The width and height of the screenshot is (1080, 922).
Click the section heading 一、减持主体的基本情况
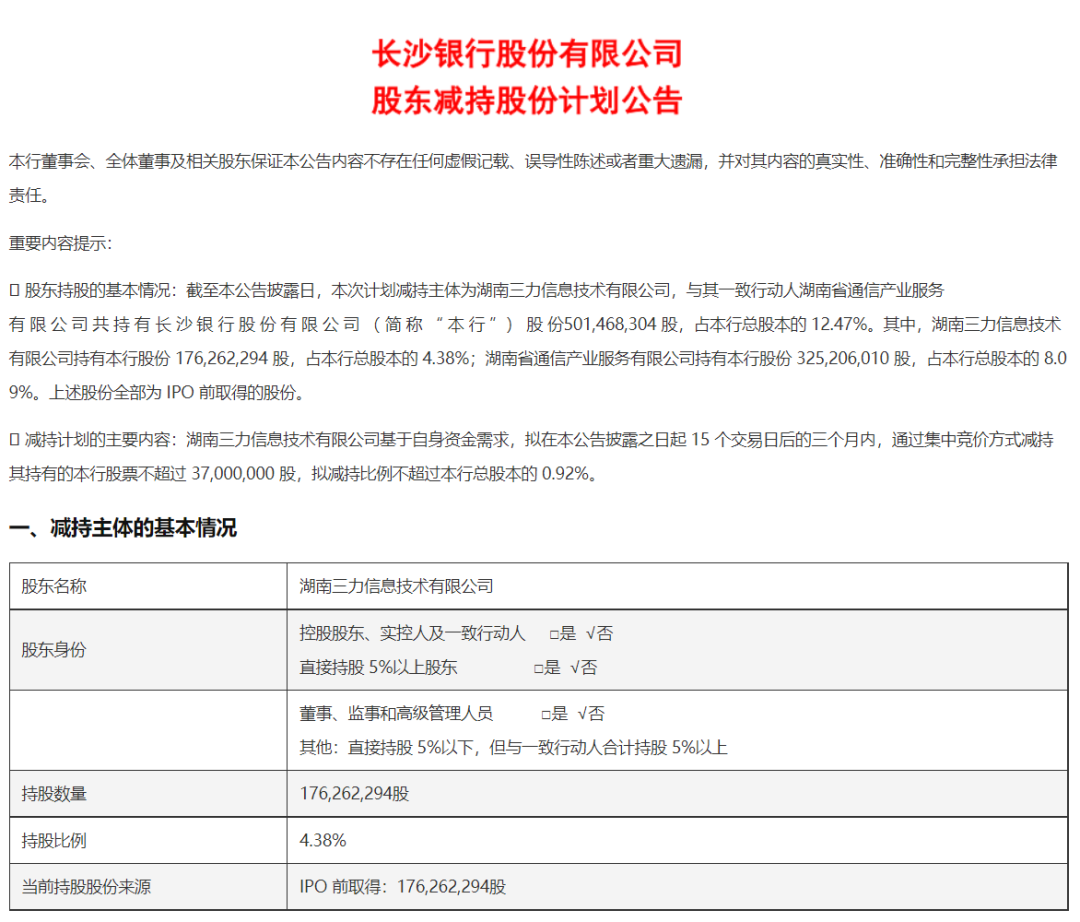coord(123,528)
